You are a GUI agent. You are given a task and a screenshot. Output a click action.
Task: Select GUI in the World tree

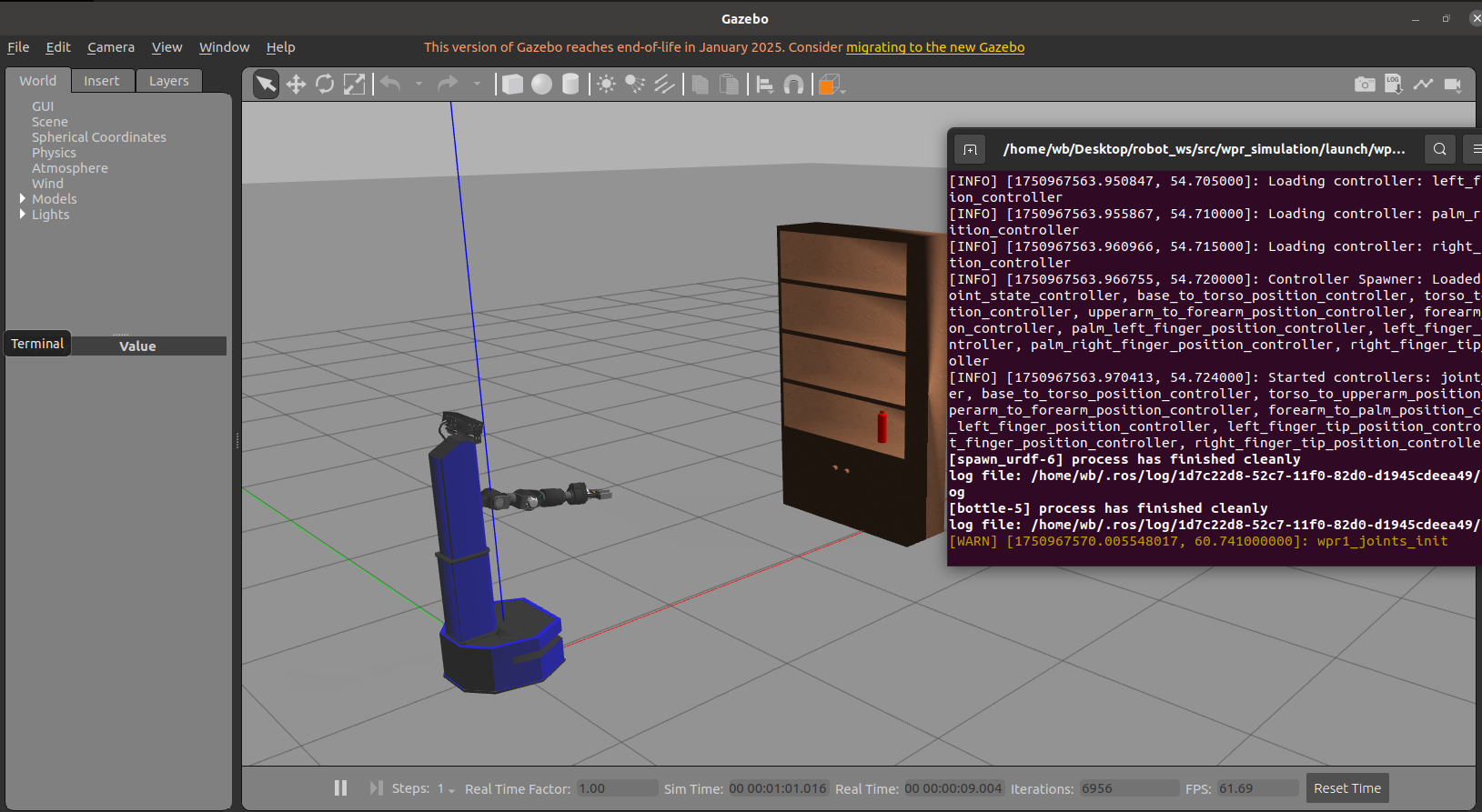click(43, 106)
